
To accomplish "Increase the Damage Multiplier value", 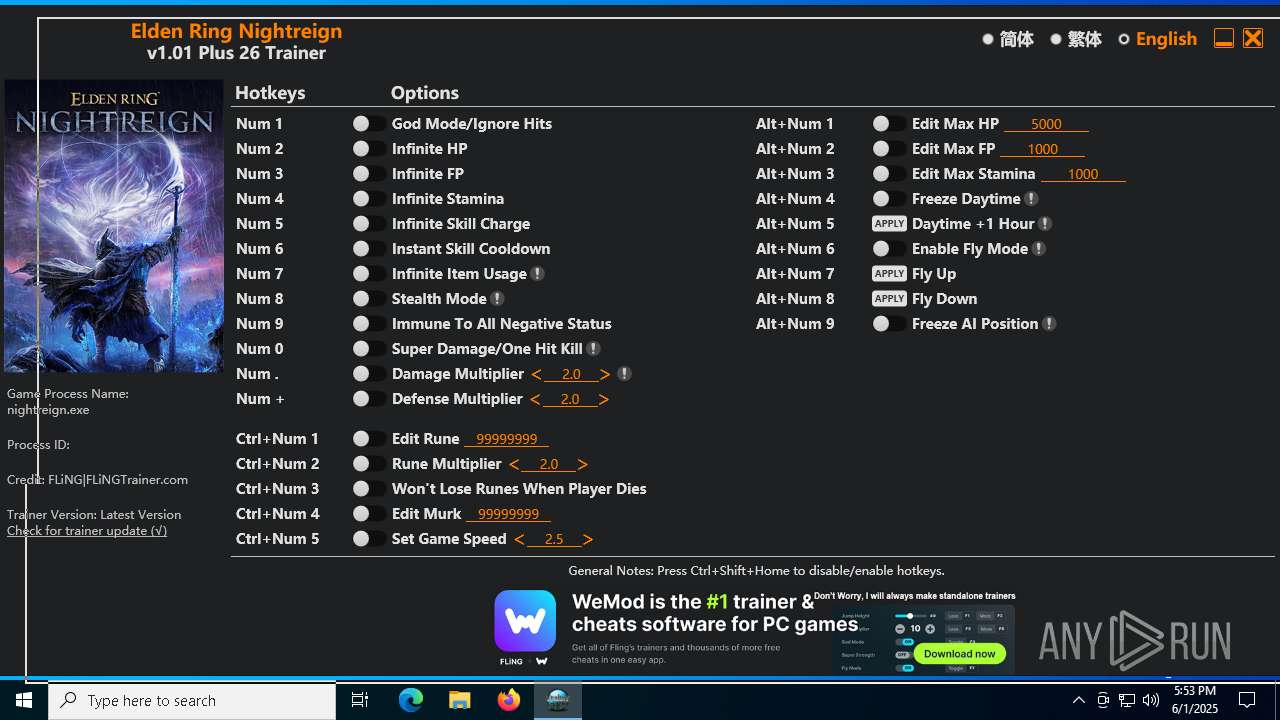I will tap(605, 374).
